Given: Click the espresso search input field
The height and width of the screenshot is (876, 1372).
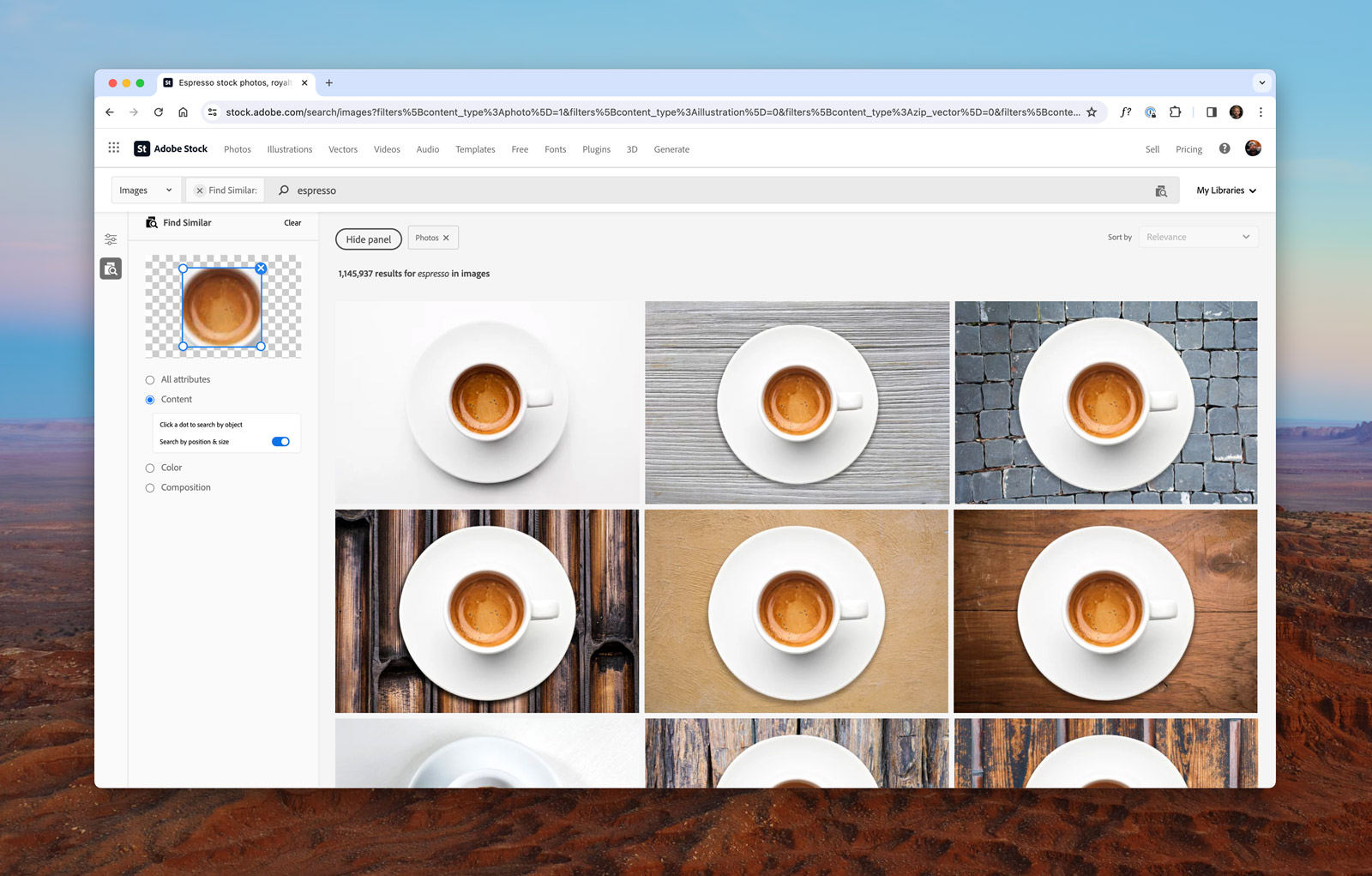Looking at the screenshot, I should (x=720, y=190).
